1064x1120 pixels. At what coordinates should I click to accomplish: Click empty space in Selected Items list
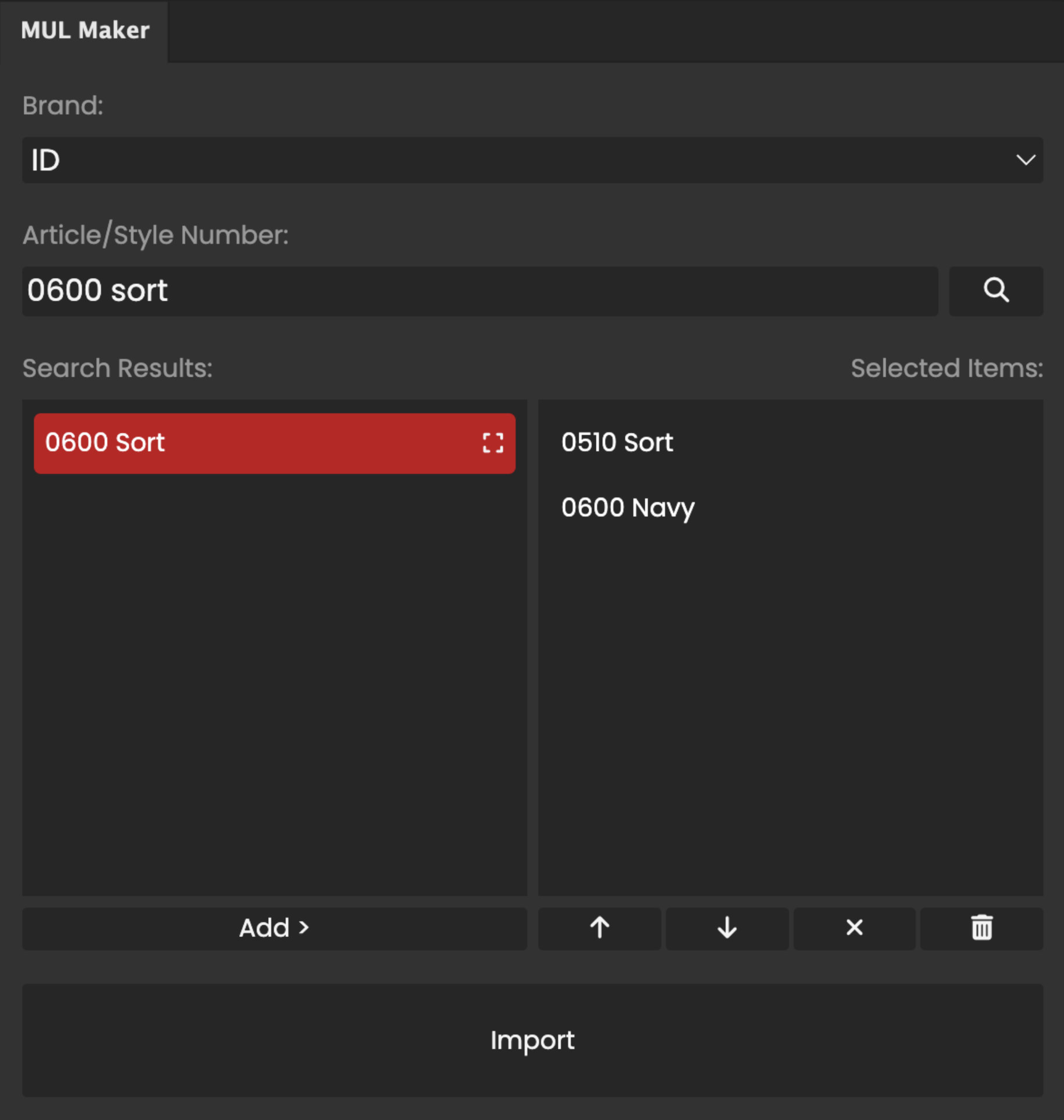(790, 709)
